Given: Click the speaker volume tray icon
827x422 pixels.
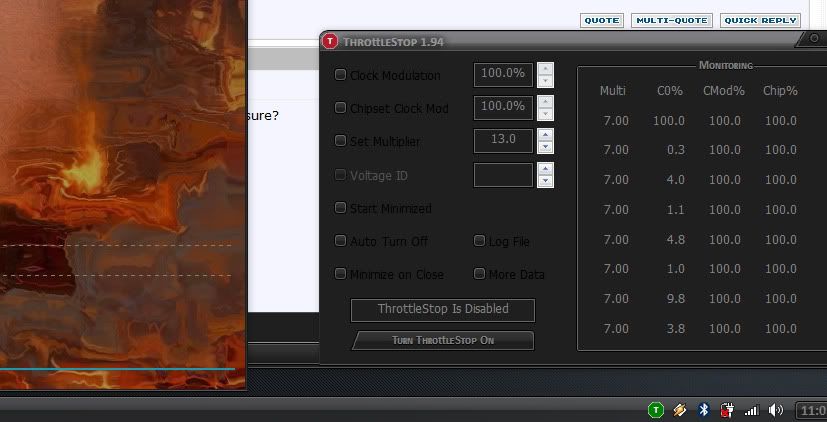Looking at the screenshot, I should coord(776,410).
